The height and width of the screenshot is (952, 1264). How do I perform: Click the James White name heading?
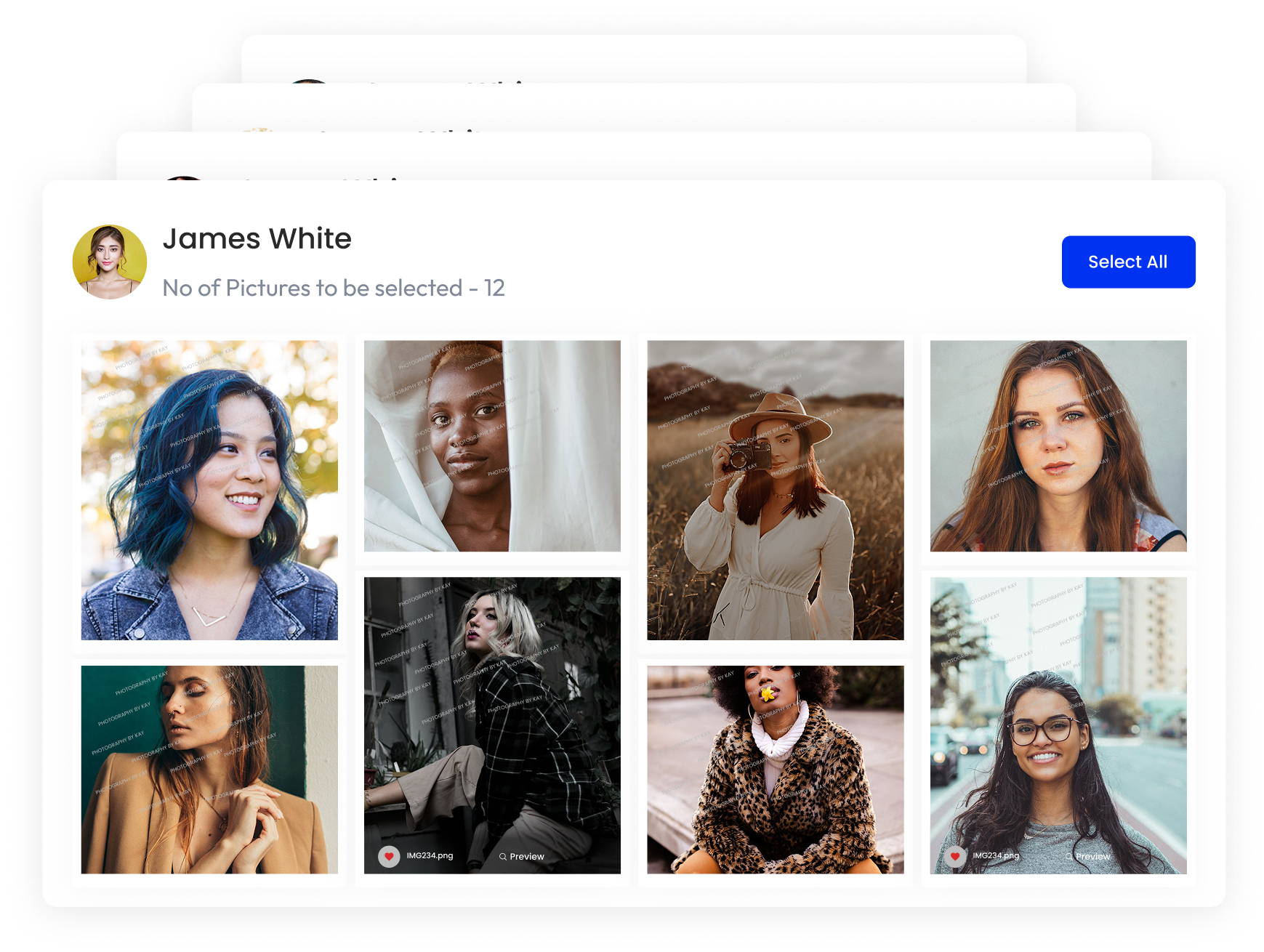coord(257,238)
